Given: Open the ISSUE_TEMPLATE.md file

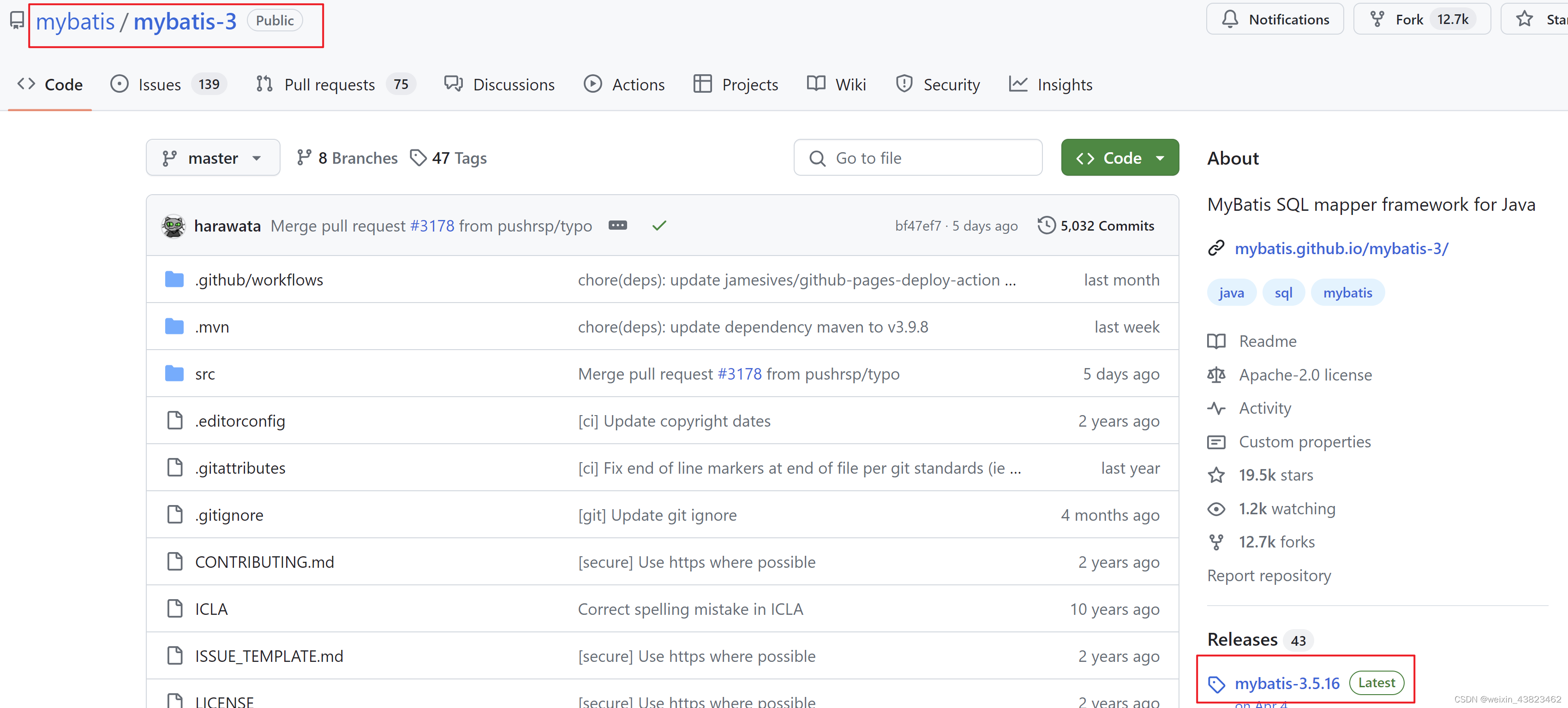Looking at the screenshot, I should [269, 656].
